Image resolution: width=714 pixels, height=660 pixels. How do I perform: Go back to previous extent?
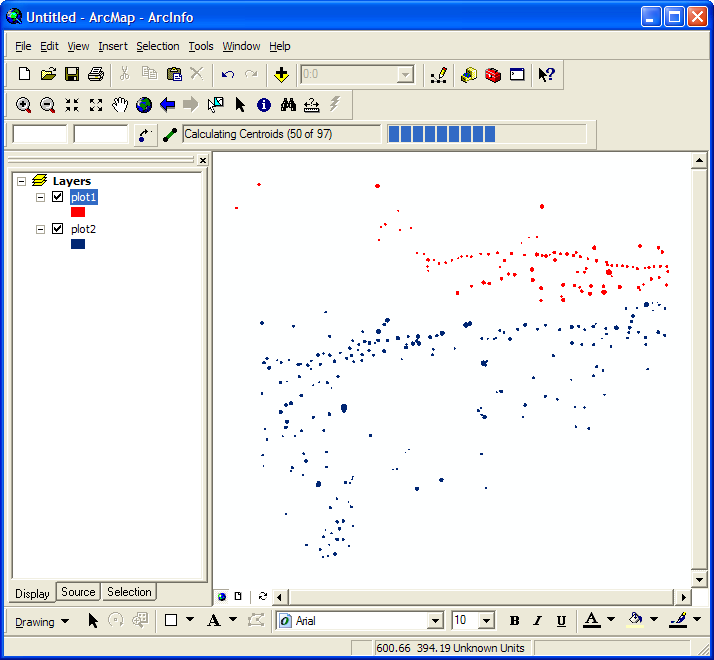[x=168, y=104]
